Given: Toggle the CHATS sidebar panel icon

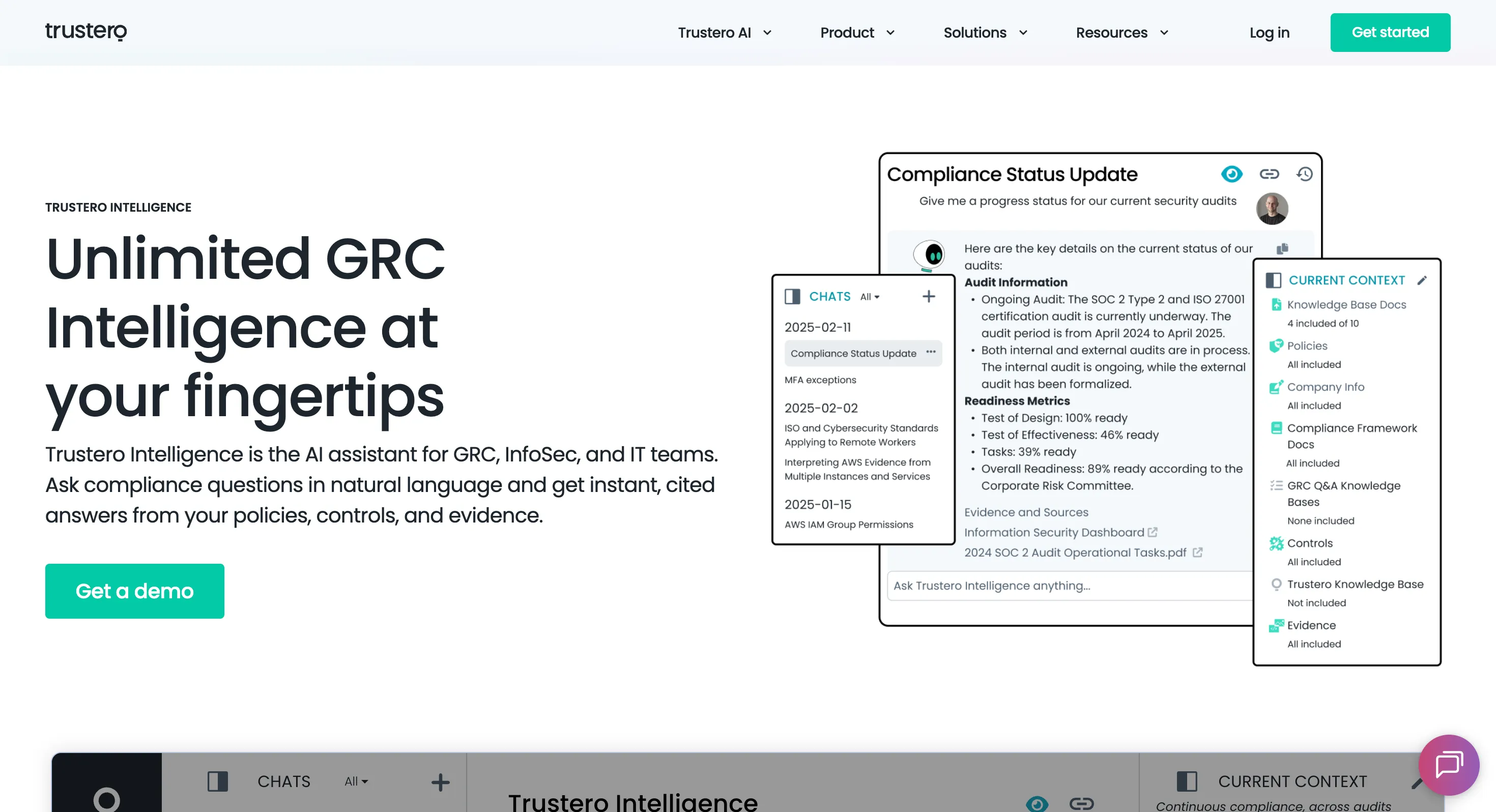Looking at the screenshot, I should (x=792, y=297).
